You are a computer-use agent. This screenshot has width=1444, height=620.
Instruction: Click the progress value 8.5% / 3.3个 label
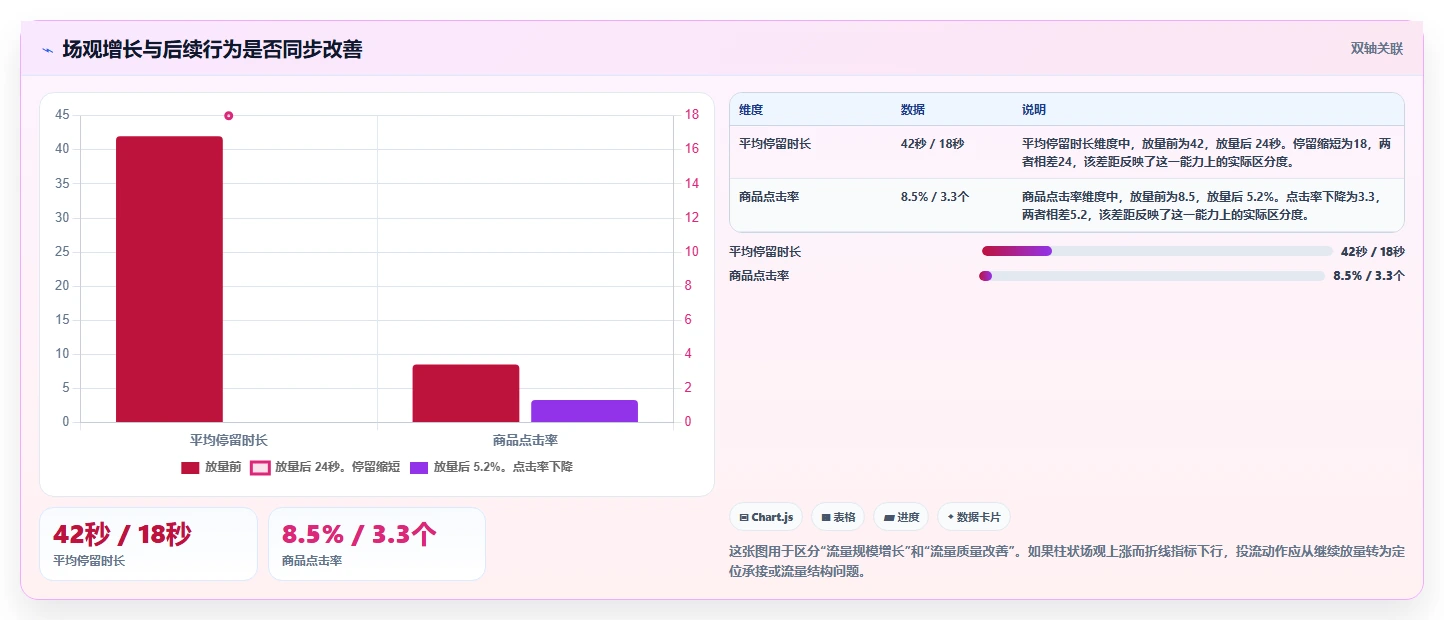pyautogui.click(x=1368, y=276)
